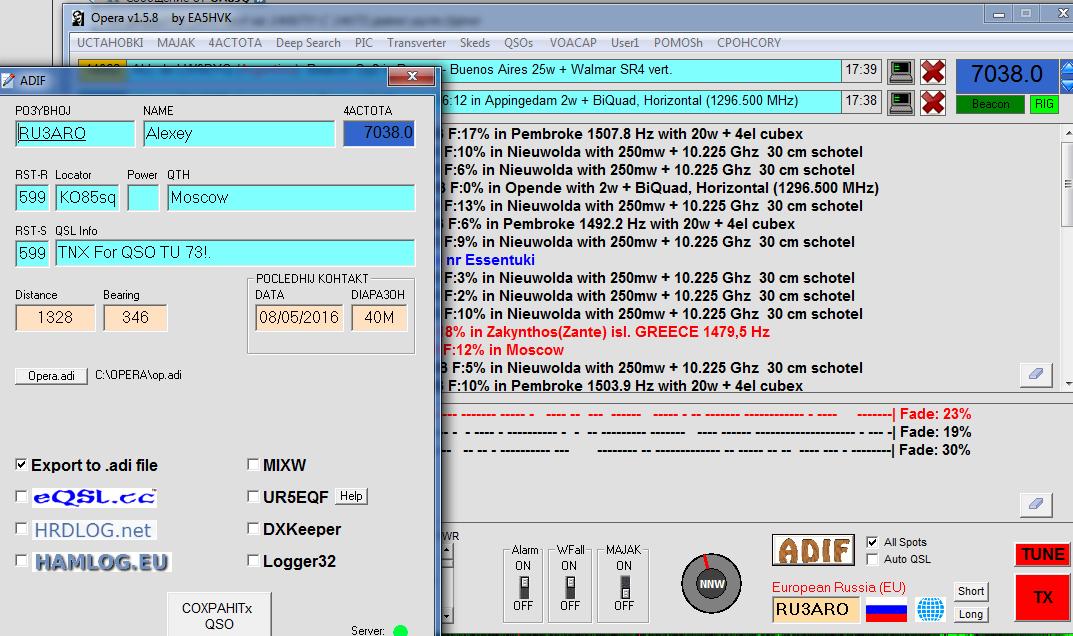
Task: Click the ADIF logo icon
Action: (812, 550)
